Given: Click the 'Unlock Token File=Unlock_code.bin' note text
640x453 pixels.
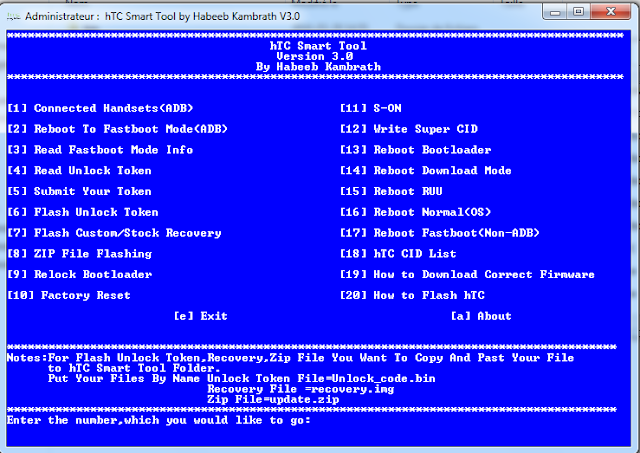Looking at the screenshot, I should click(321, 378).
